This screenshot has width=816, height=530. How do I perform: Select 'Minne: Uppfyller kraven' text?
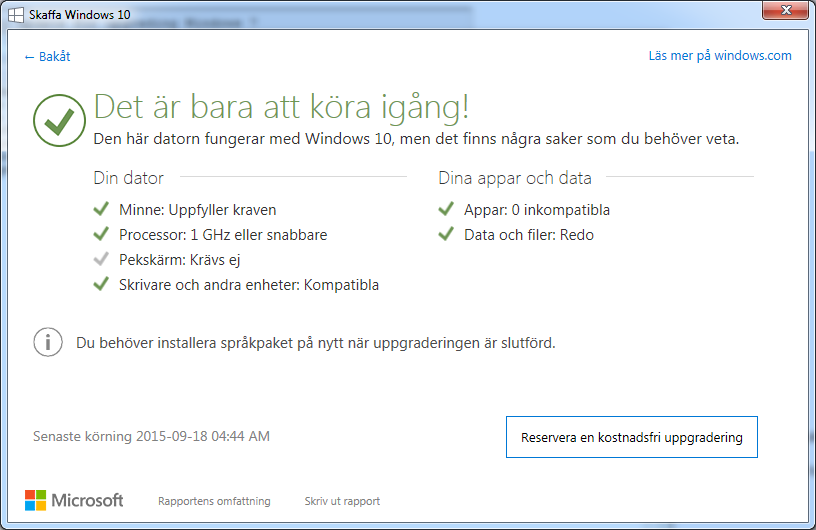click(198, 210)
